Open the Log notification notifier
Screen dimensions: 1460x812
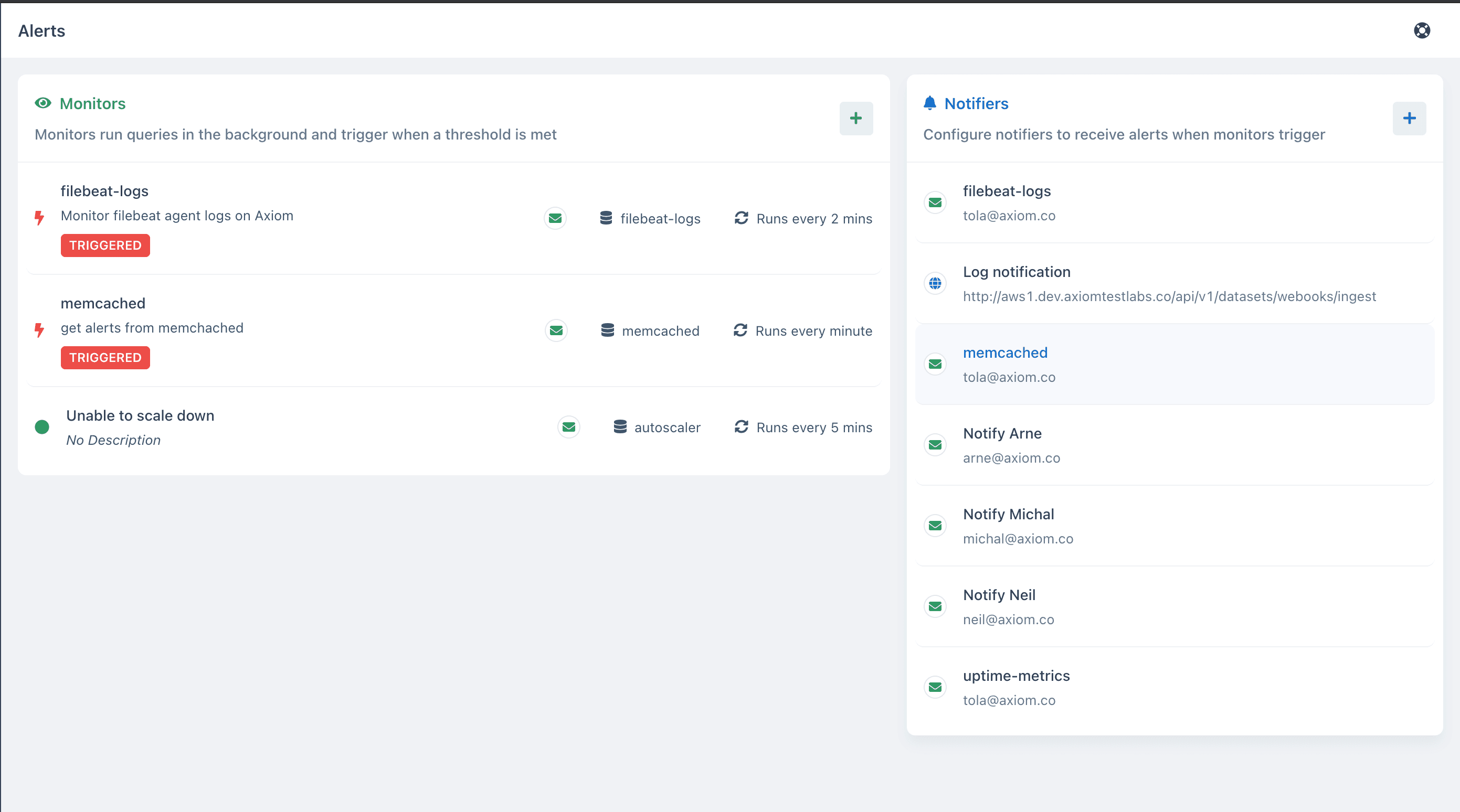(x=1175, y=283)
